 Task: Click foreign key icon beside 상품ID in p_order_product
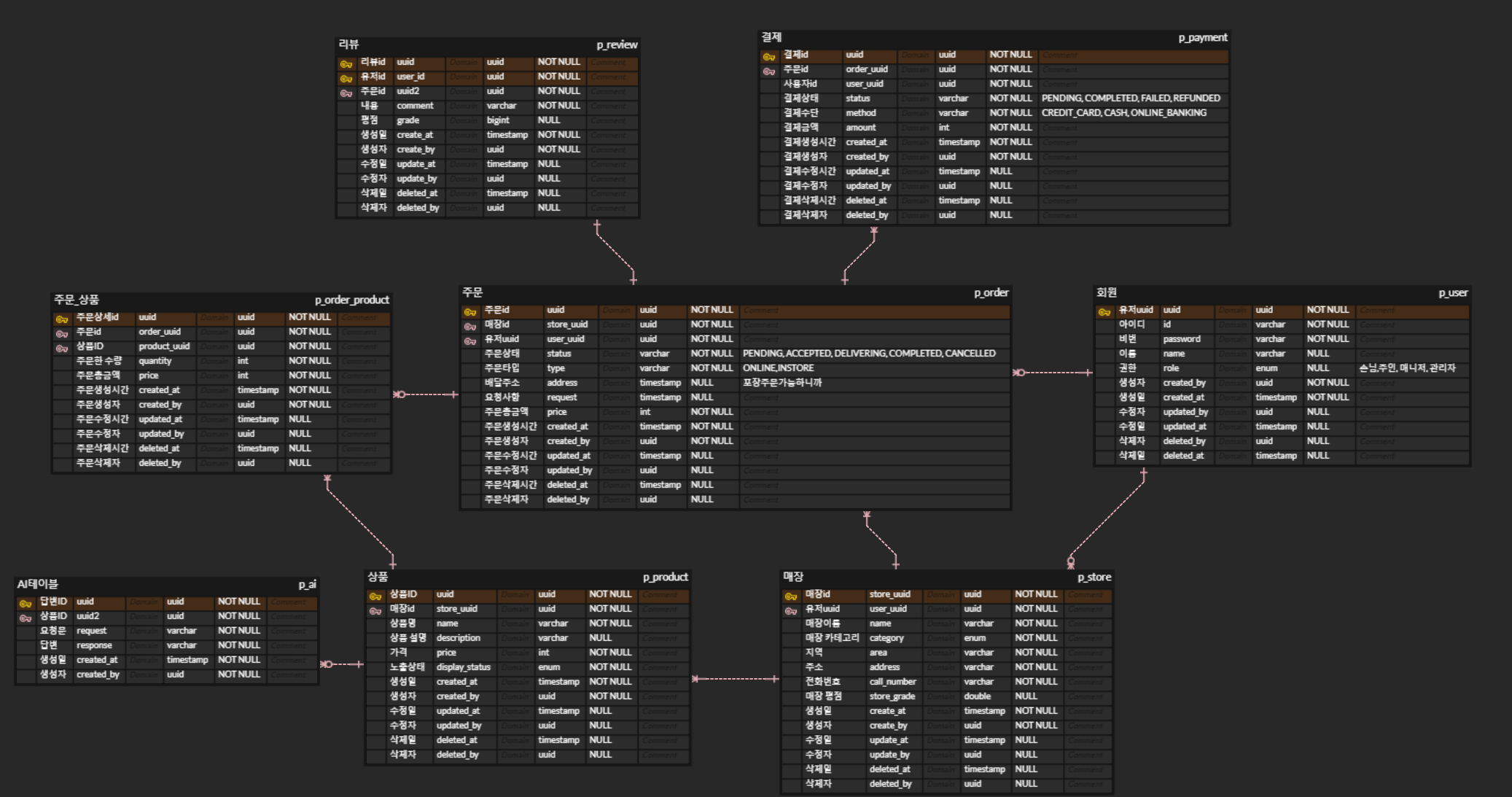tap(62, 348)
